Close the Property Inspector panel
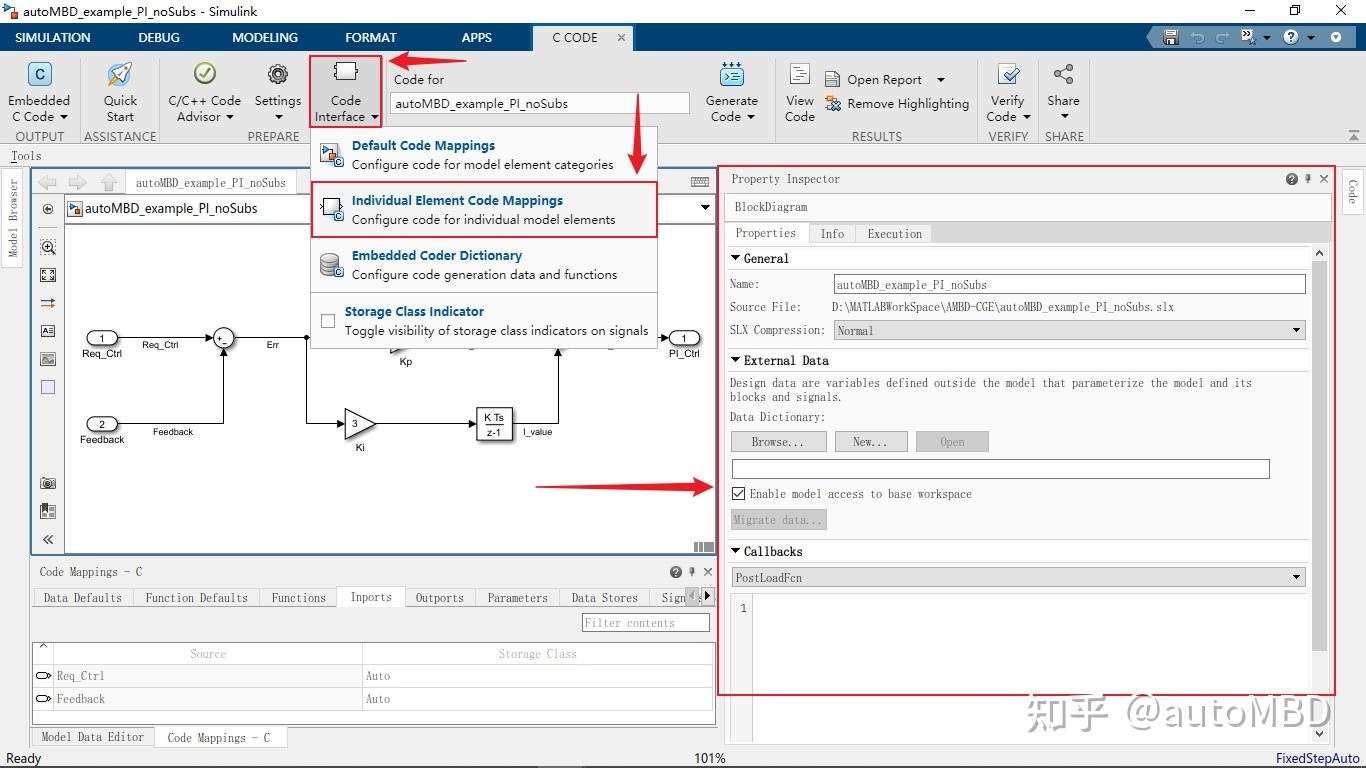The image size is (1366, 768). coord(1324,179)
